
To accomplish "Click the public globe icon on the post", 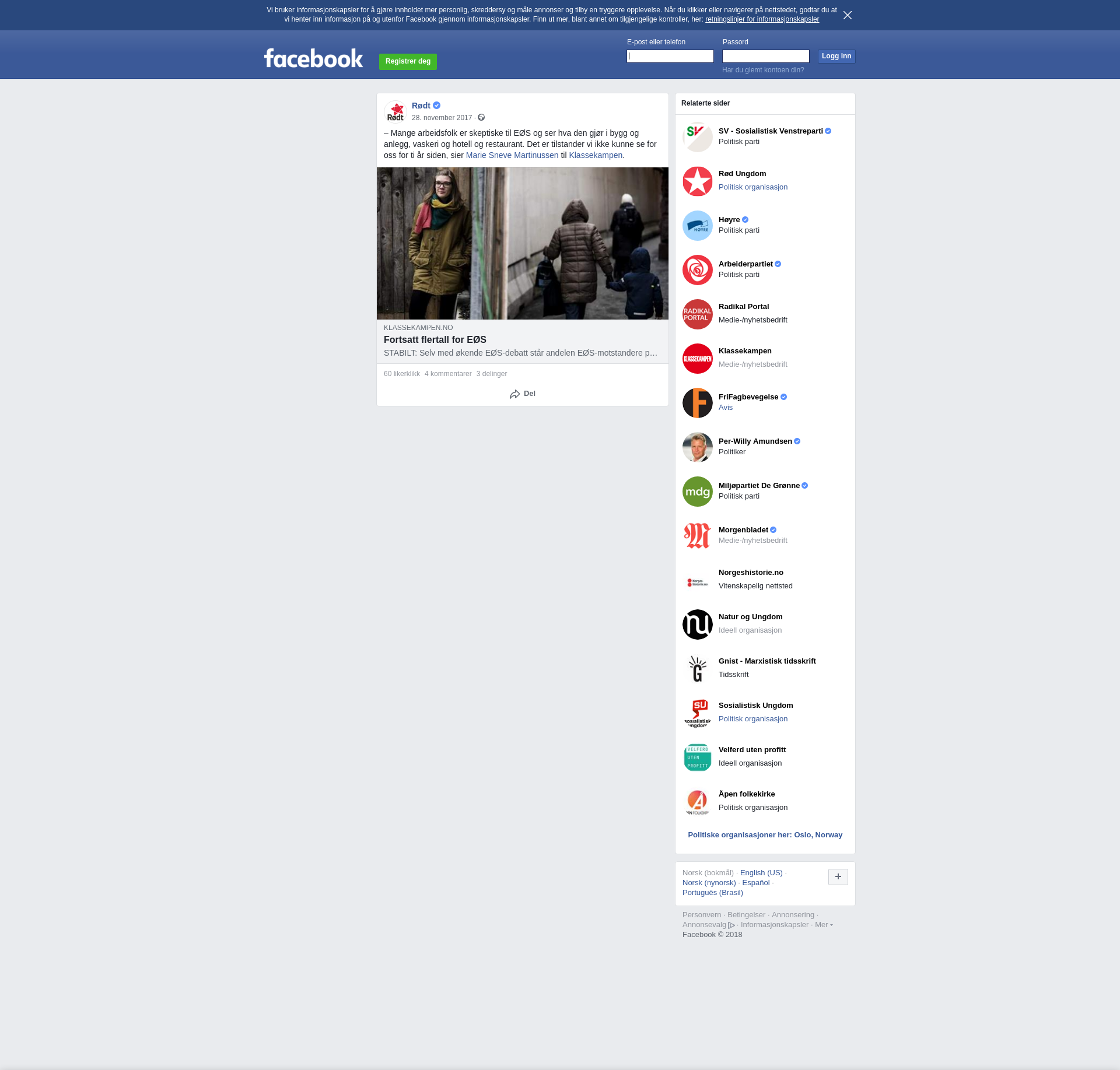I will pyautogui.click(x=481, y=118).
